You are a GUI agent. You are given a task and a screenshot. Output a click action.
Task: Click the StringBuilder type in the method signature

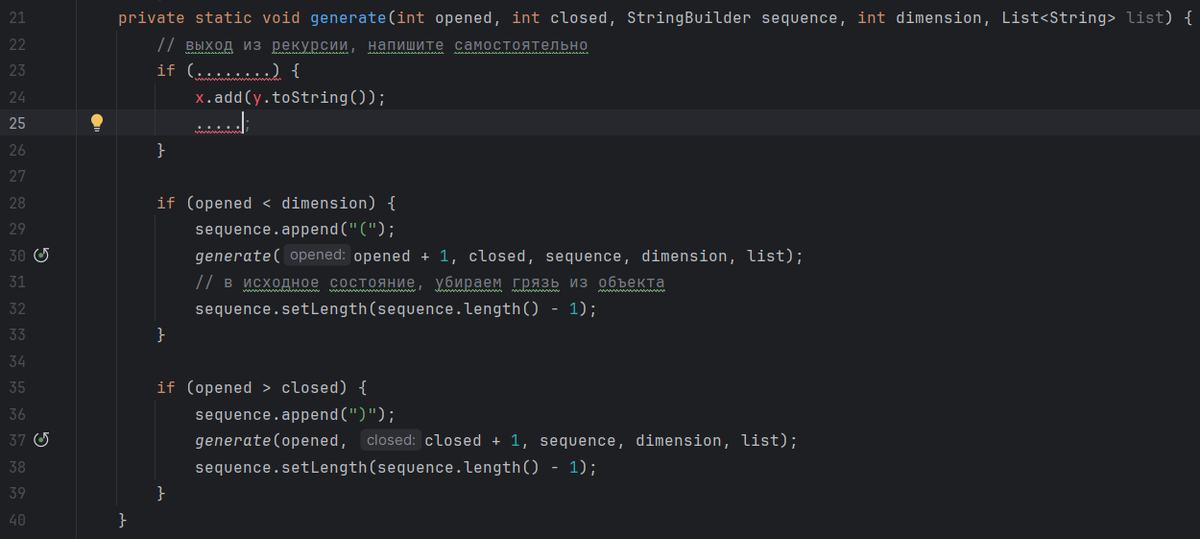(689, 18)
